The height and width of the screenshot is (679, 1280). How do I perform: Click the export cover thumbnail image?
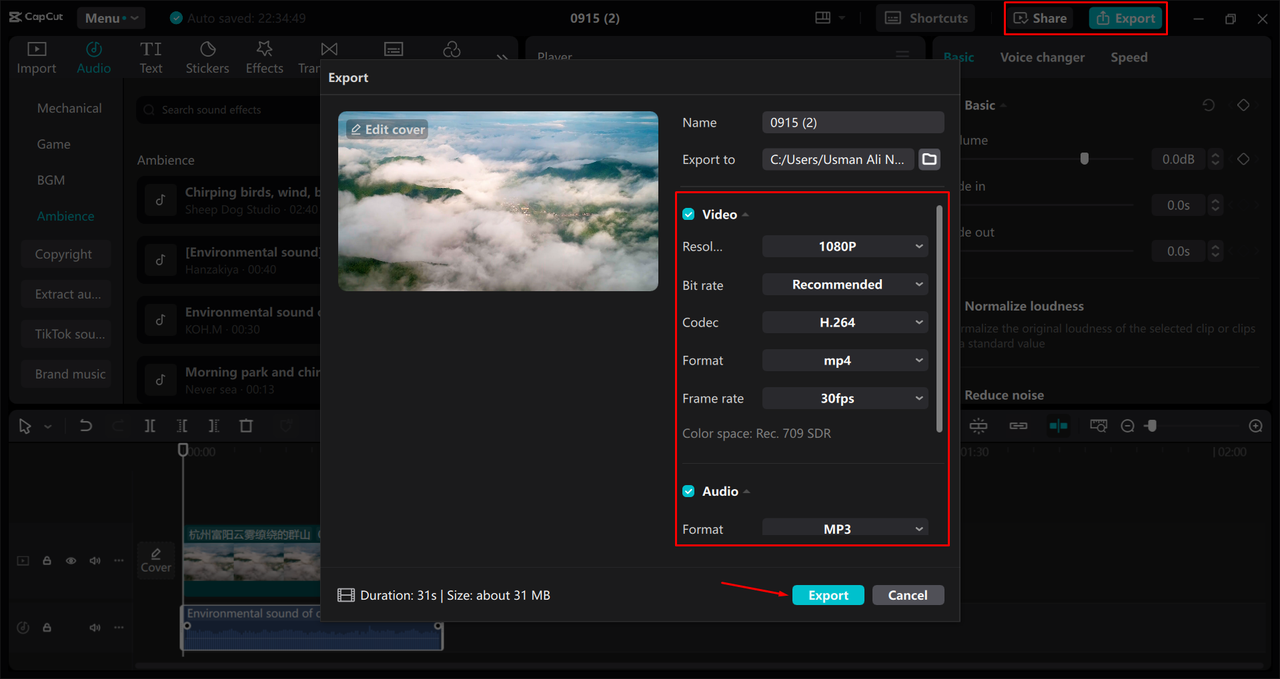[498, 201]
